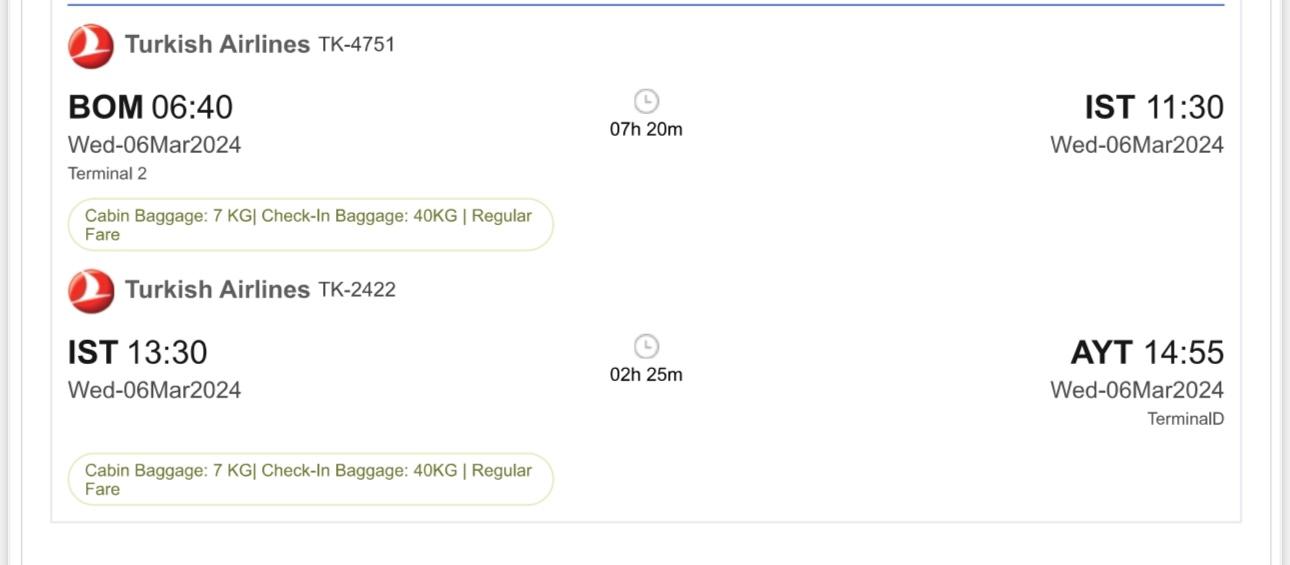Click the date under AYT 14:55
Viewport: 1290px width, 565px height.
1136,390
